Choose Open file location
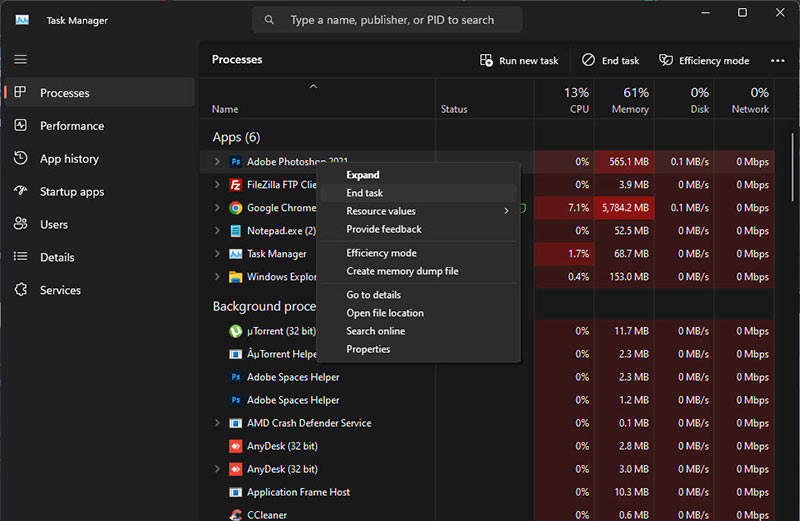The image size is (800, 521). pyautogui.click(x=418, y=313)
